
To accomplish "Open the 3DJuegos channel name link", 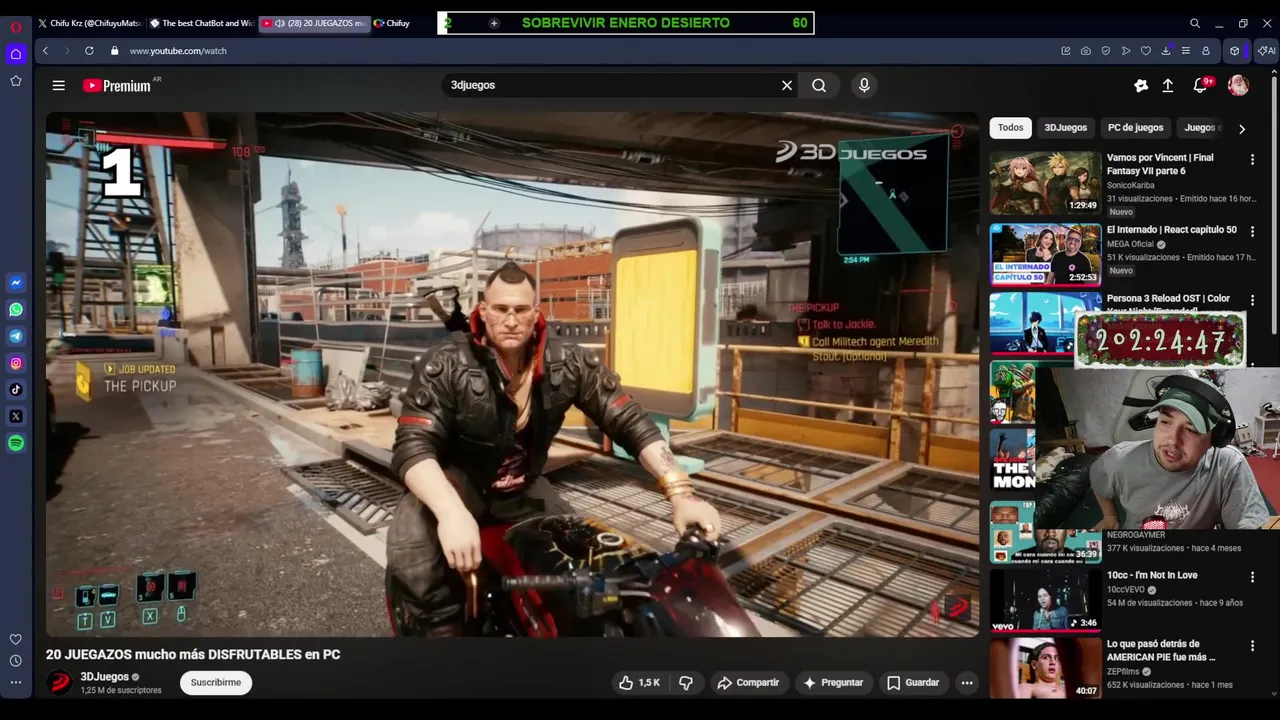I will (x=105, y=677).
